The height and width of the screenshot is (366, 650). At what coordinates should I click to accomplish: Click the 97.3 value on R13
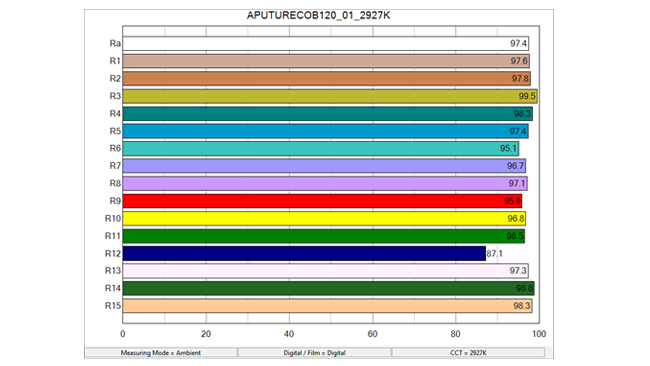[518, 271]
